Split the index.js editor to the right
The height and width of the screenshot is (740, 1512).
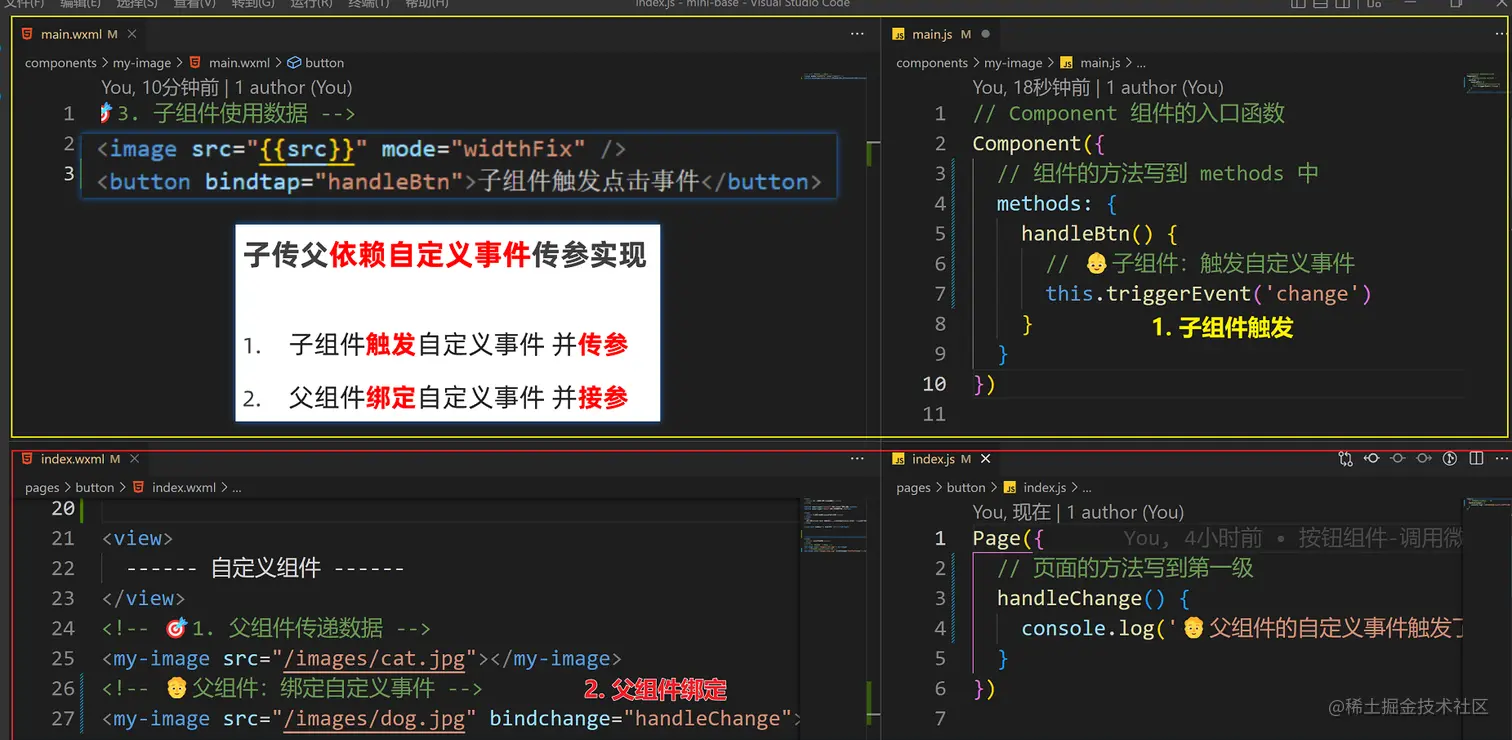click(1476, 459)
